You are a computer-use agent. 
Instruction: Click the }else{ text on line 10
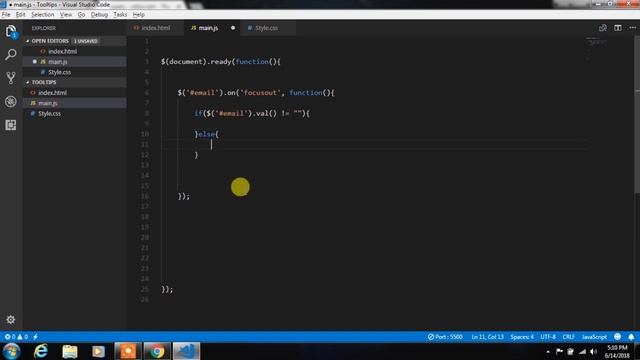207,134
